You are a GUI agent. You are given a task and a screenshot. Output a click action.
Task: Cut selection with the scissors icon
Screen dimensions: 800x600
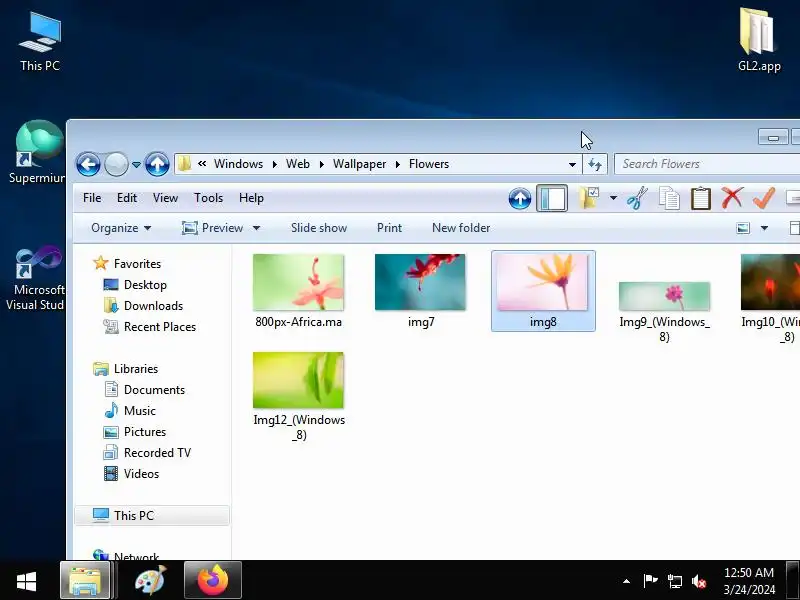637,198
